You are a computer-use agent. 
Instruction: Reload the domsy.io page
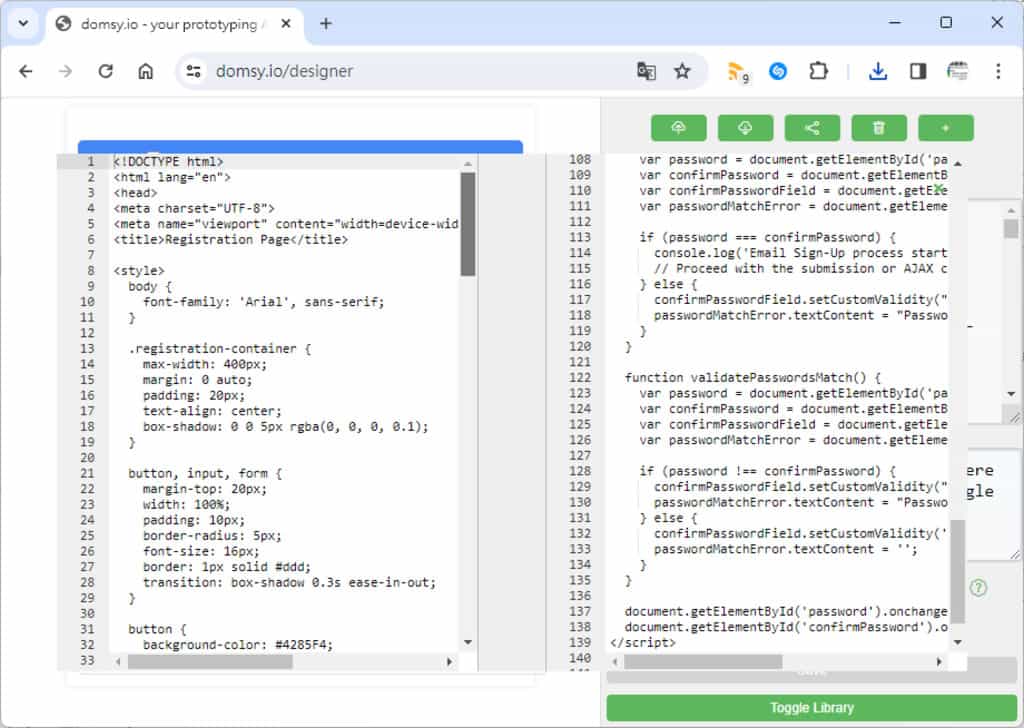(x=106, y=71)
